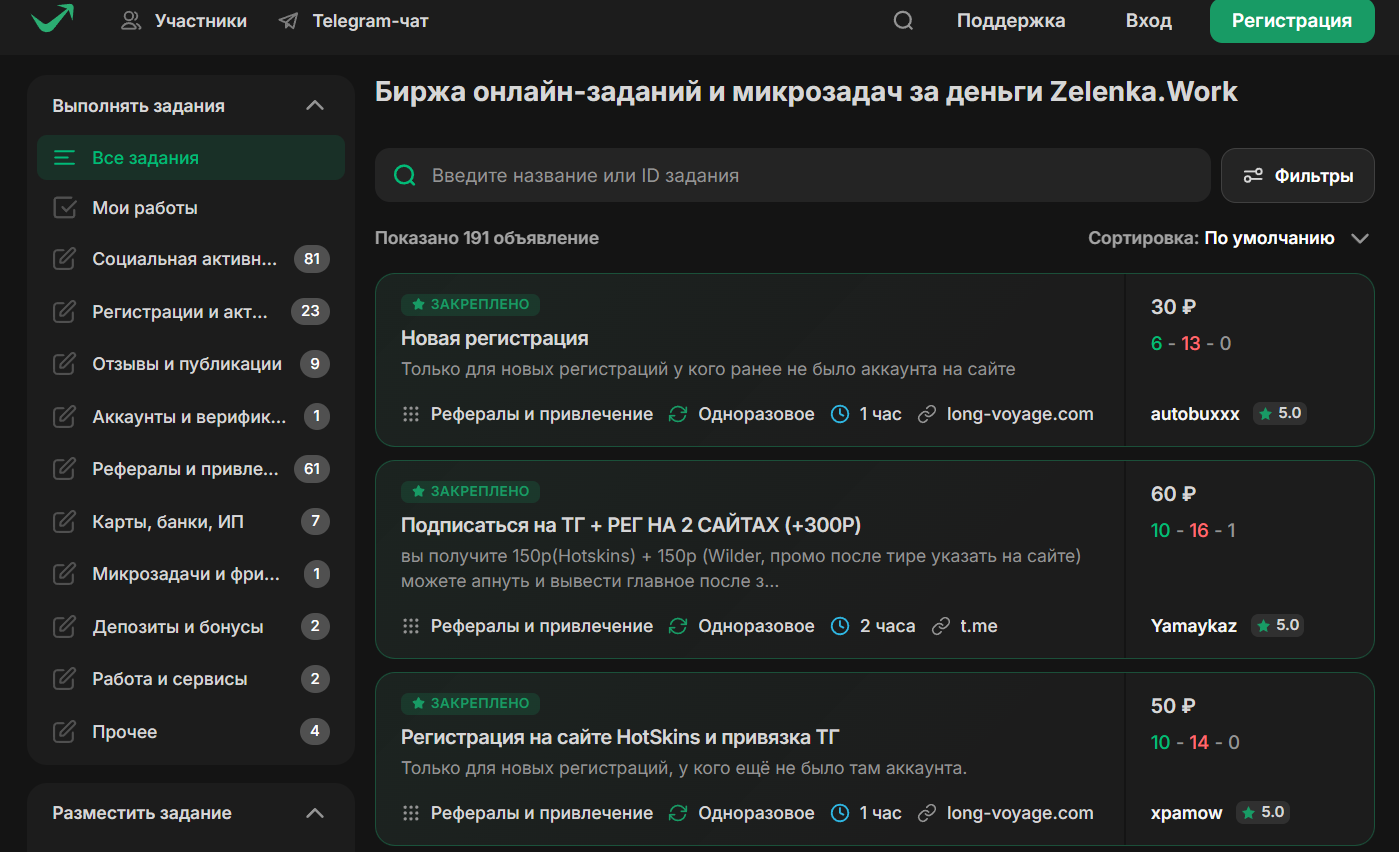Open task titled Новая регистрация
The image size is (1399, 852).
point(494,338)
